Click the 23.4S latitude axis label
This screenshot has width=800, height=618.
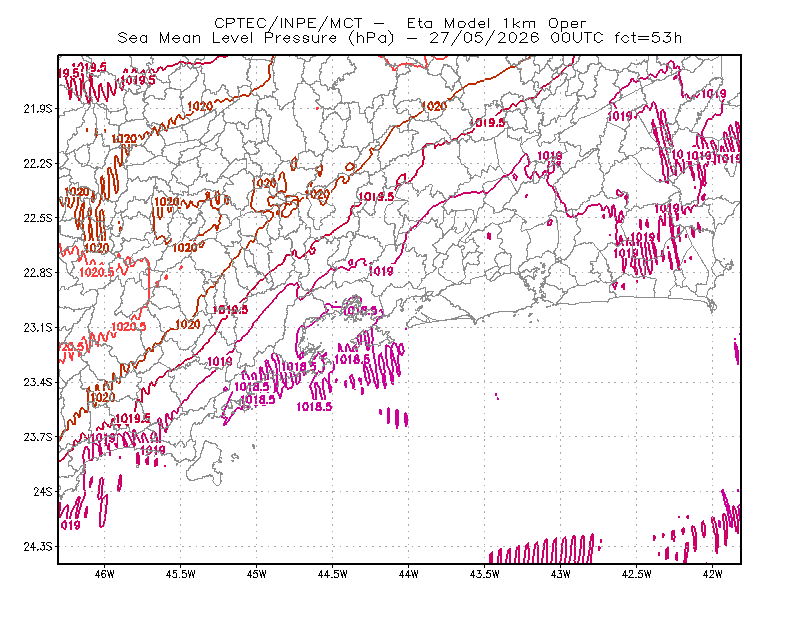click(38, 382)
